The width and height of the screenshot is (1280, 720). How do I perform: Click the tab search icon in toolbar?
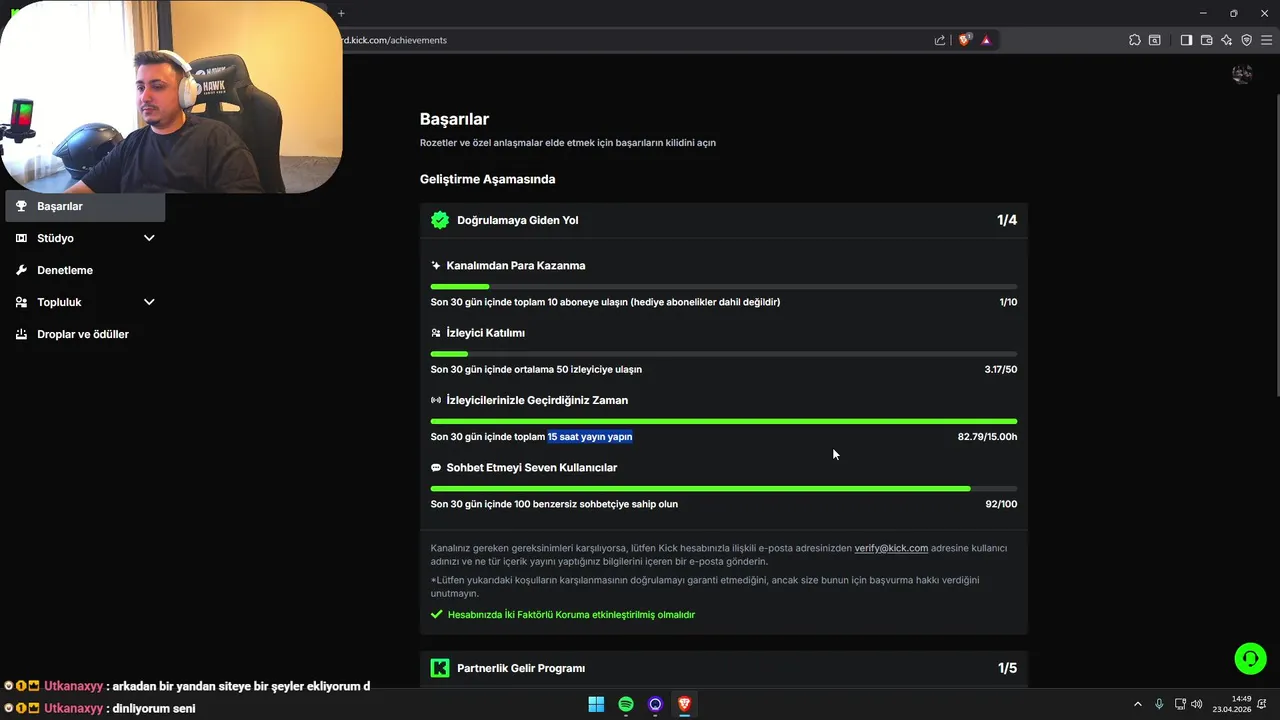click(1155, 40)
